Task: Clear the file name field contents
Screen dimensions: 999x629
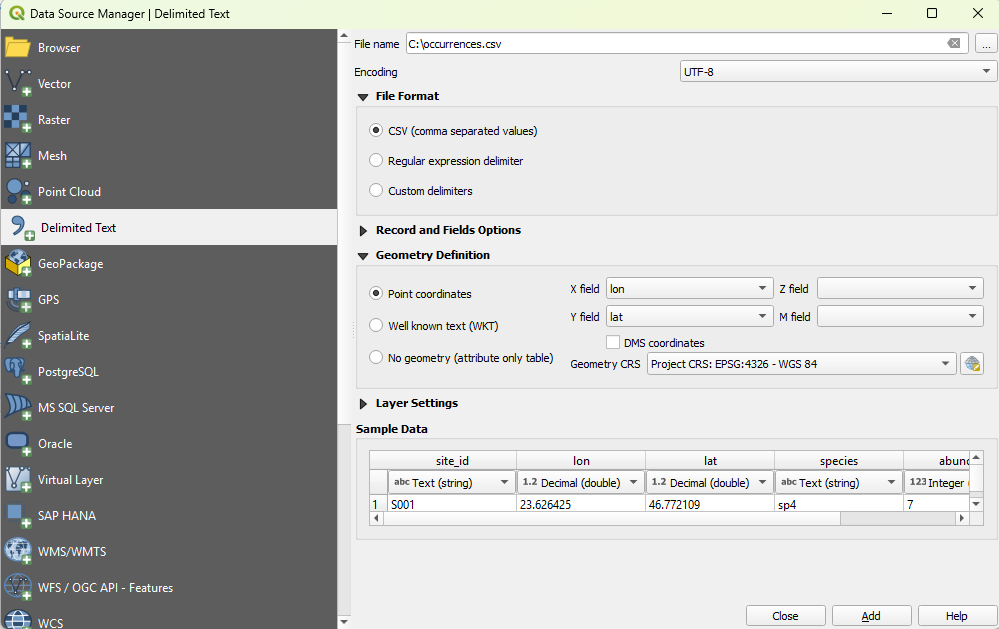Action: click(x=954, y=43)
